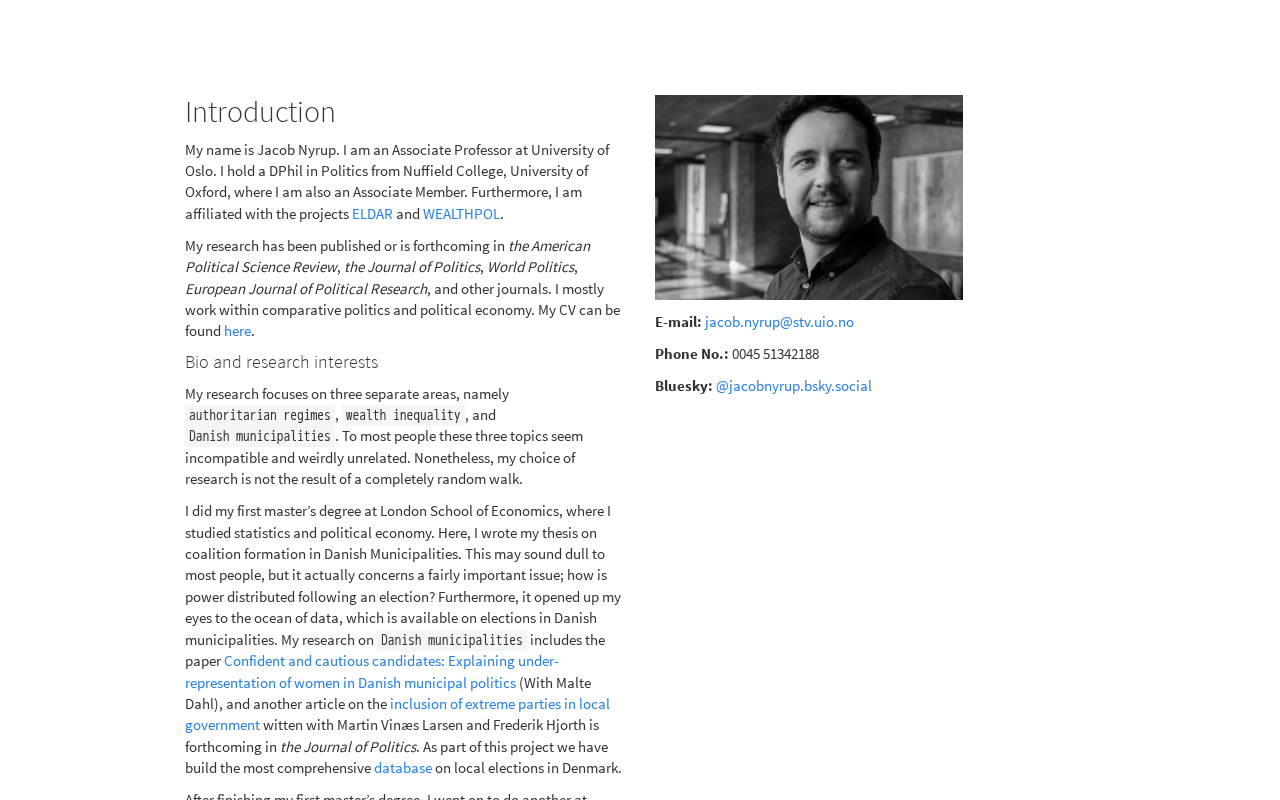
Task: Click the bold 'E-mail:' label
Action: [678, 322]
